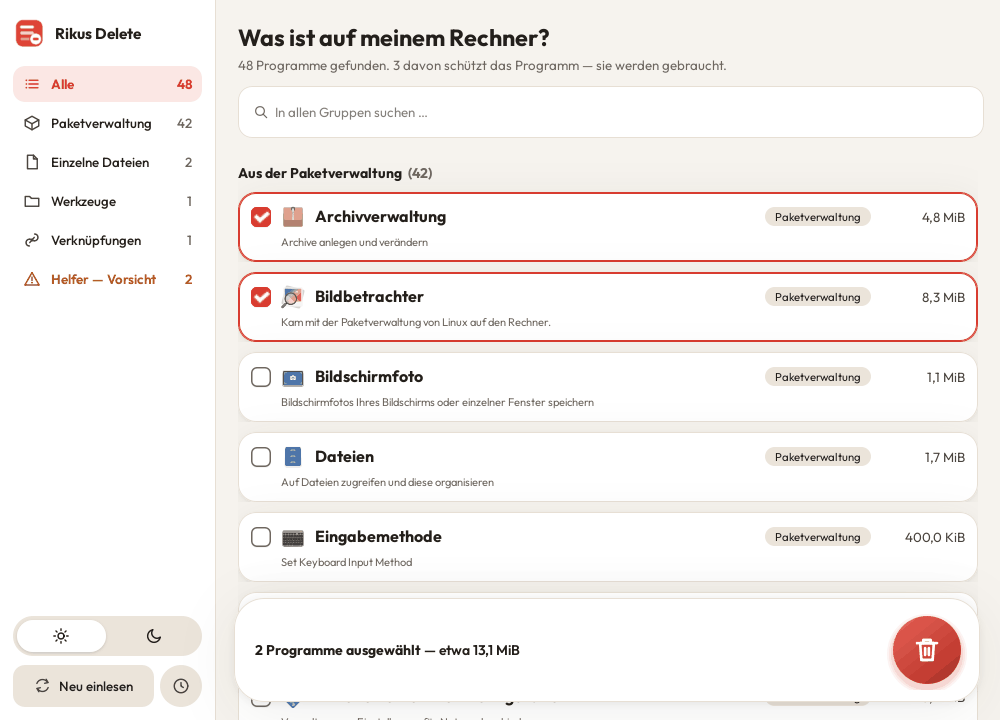Image resolution: width=1000 pixels, height=720 pixels.
Task: Click the 4,8 MiB size value
Action: [943, 217]
